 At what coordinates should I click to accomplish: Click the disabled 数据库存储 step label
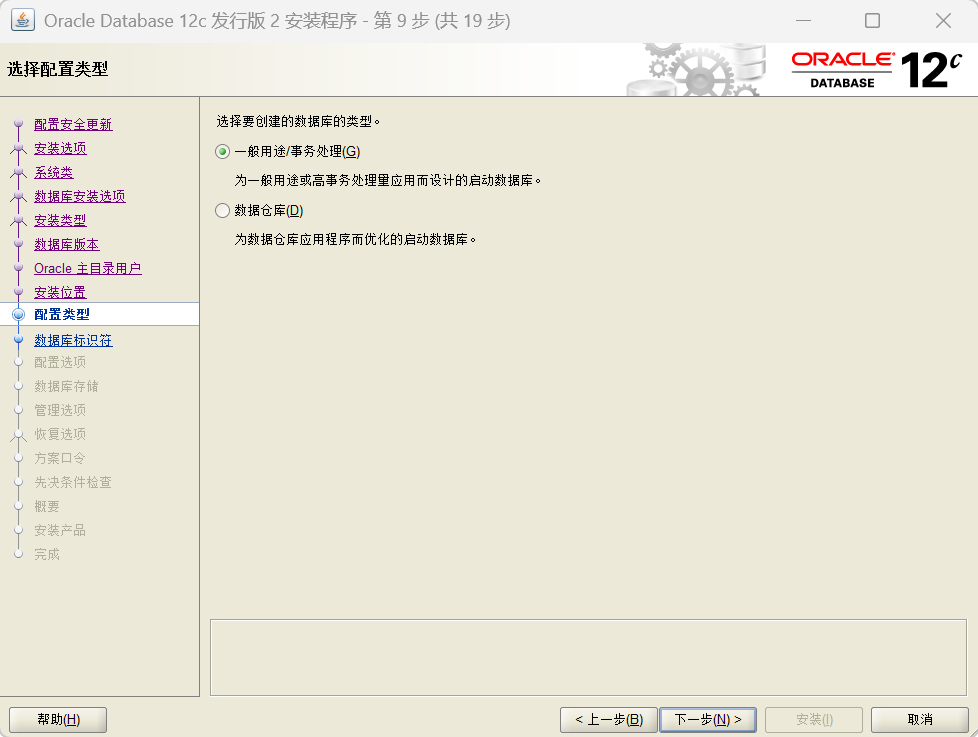(x=66, y=387)
